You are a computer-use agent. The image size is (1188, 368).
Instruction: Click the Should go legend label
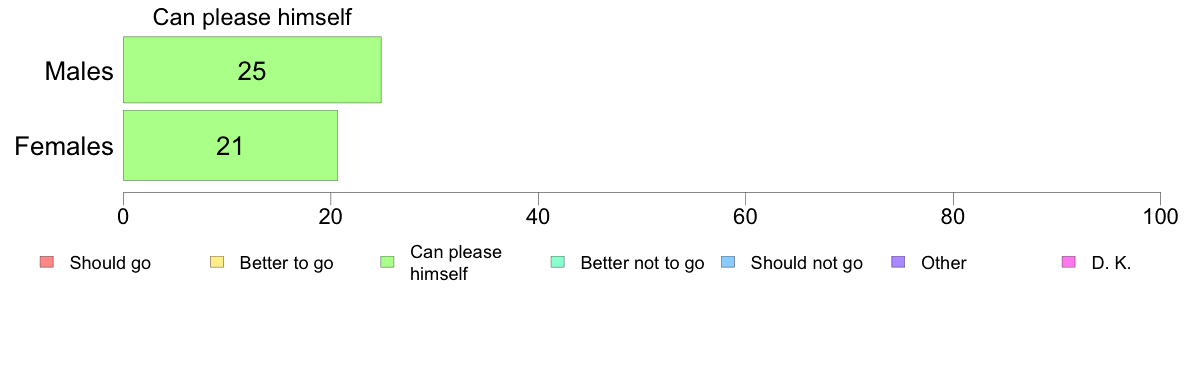tap(111, 264)
